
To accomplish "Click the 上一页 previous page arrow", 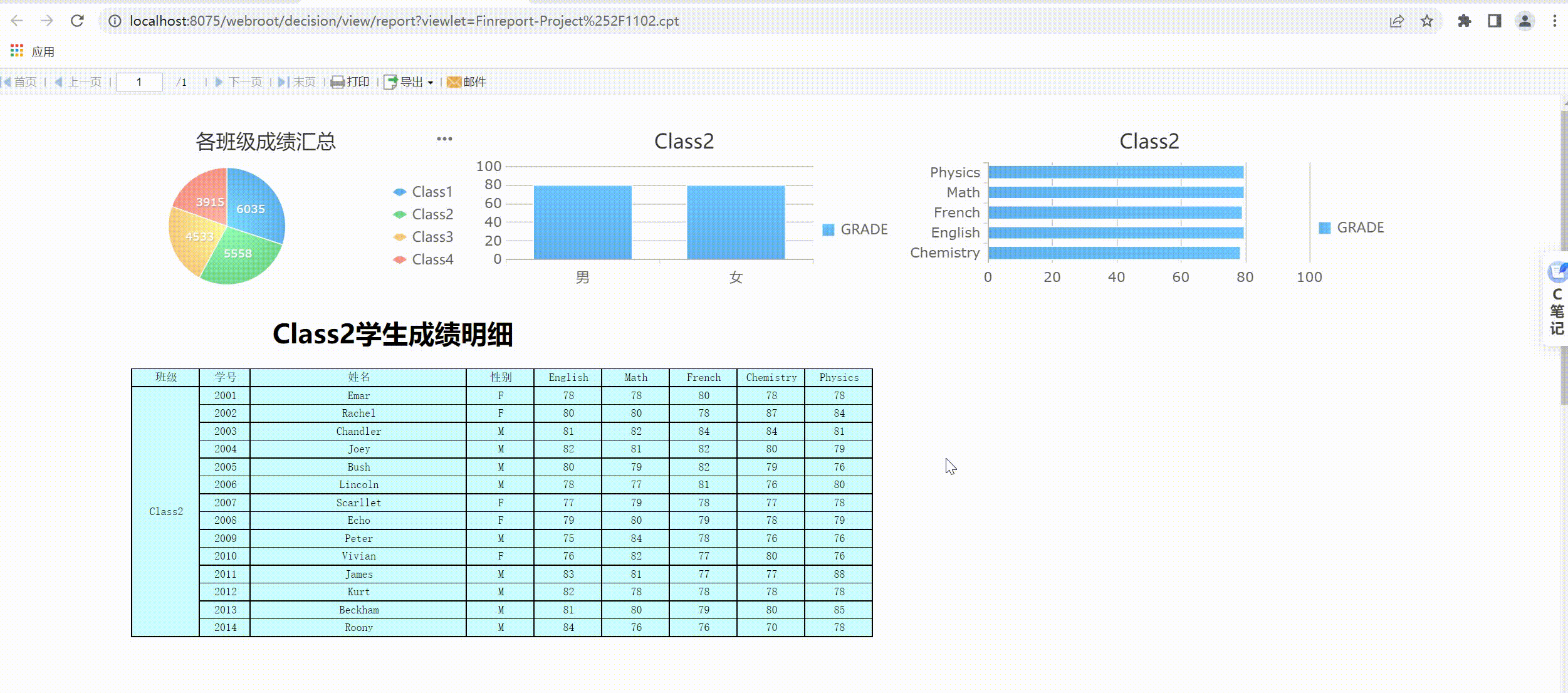I will pyautogui.click(x=60, y=81).
